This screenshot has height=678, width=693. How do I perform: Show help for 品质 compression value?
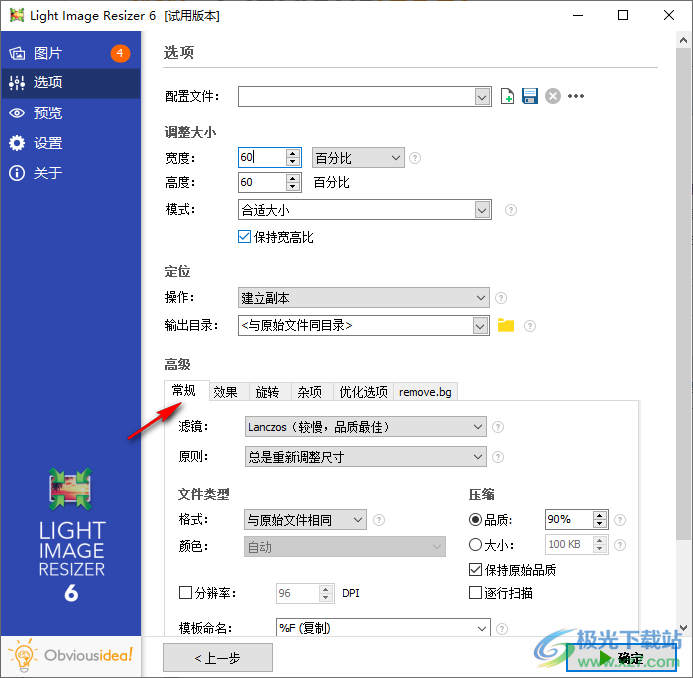(x=620, y=520)
